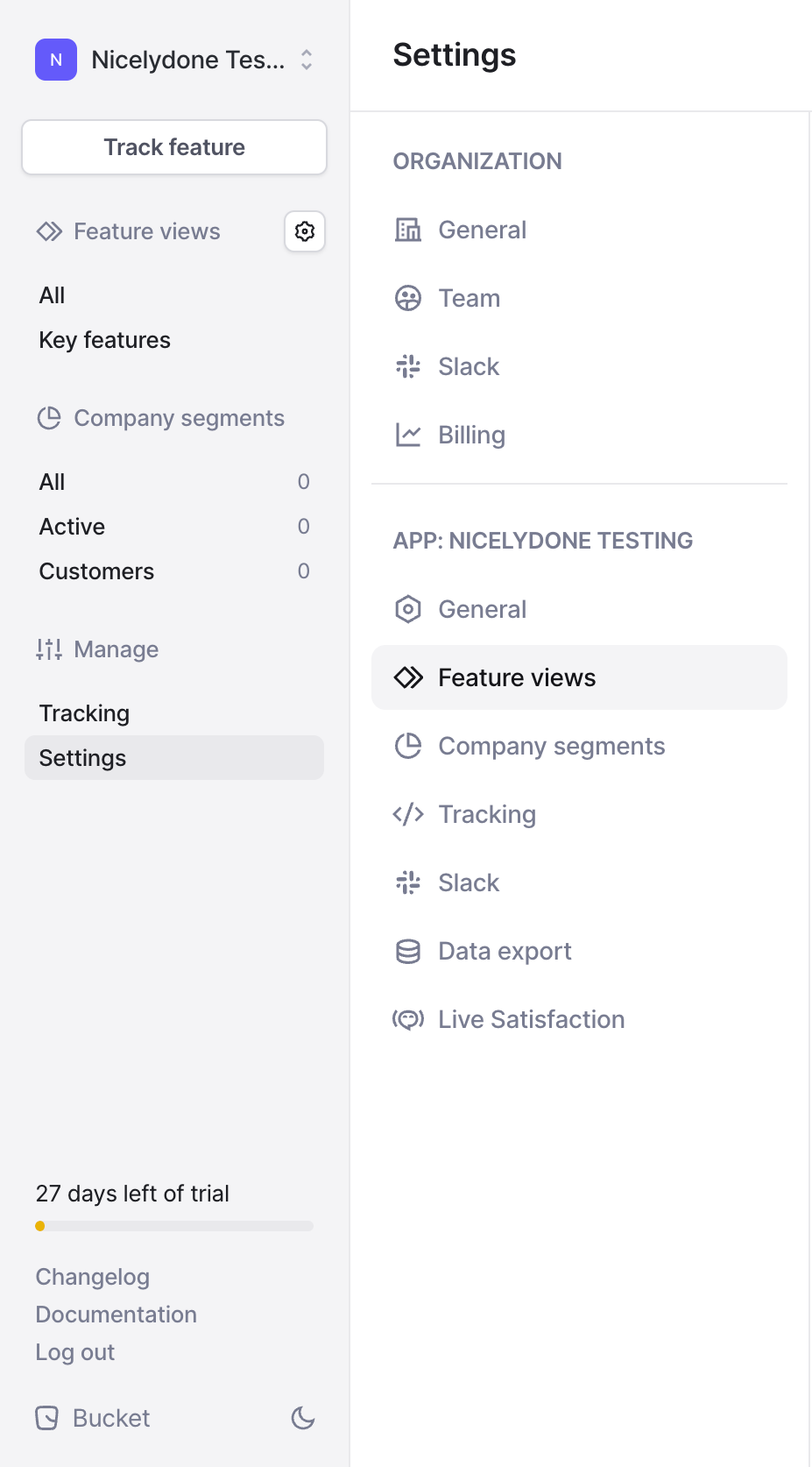This screenshot has height=1467, width=812.
Task: Select All company segment
Action: click(x=174, y=482)
